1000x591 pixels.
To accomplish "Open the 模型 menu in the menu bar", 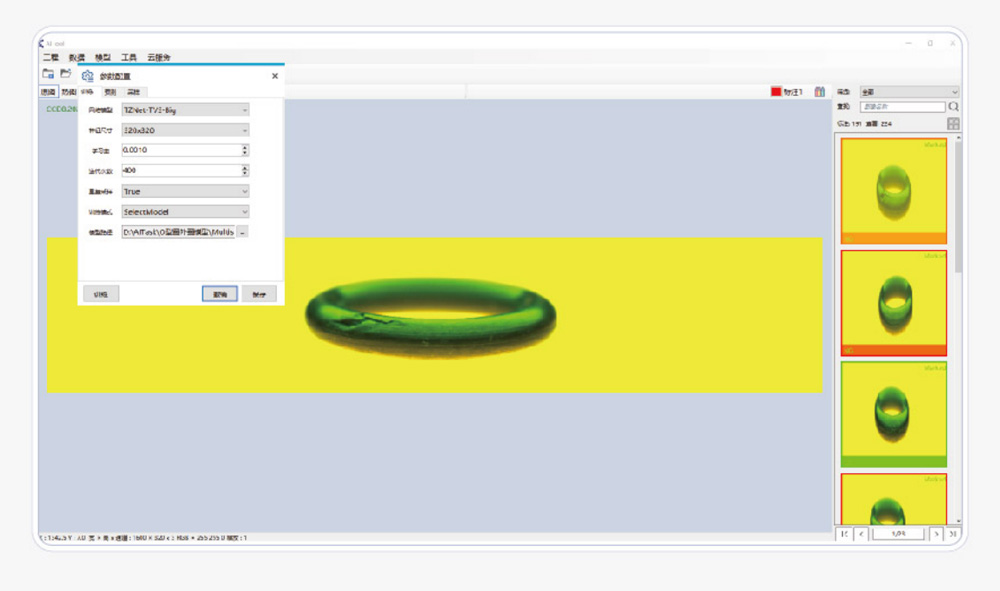I will coord(102,58).
